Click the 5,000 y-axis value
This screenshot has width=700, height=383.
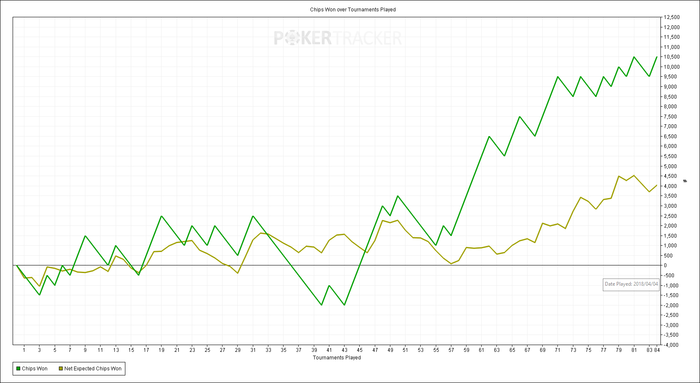click(671, 166)
